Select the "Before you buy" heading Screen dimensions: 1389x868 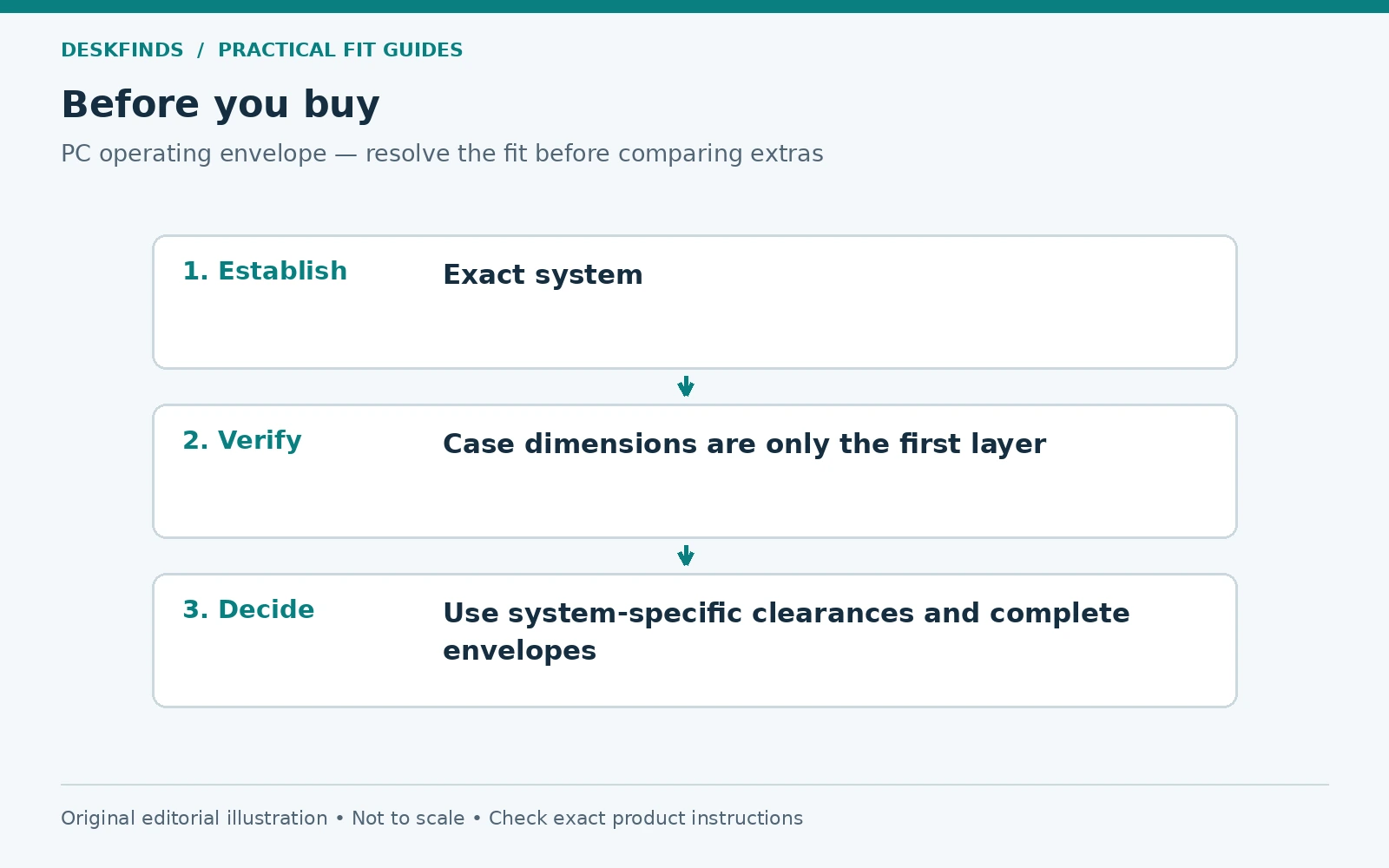point(221,105)
